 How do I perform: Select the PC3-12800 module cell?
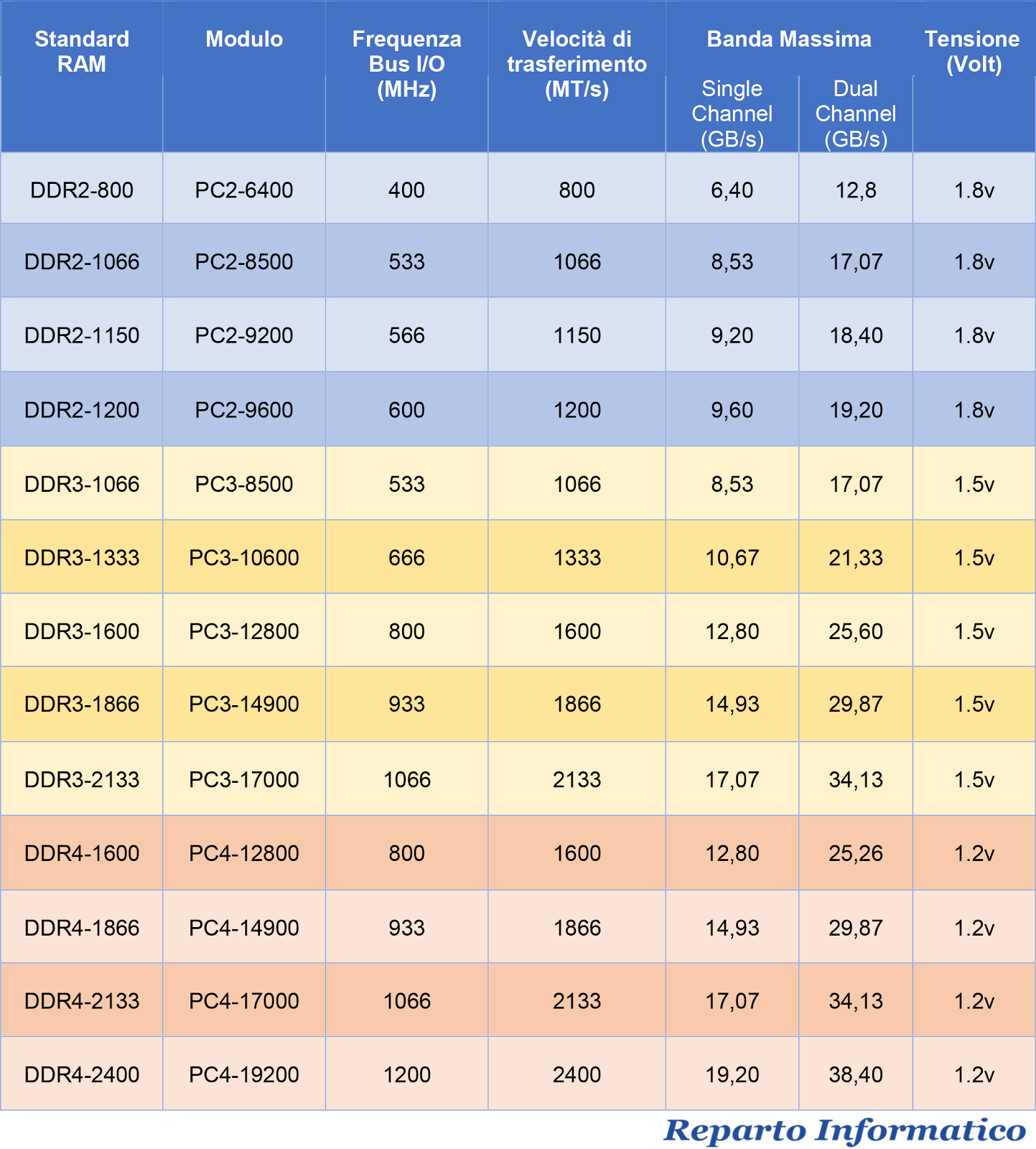244,631
